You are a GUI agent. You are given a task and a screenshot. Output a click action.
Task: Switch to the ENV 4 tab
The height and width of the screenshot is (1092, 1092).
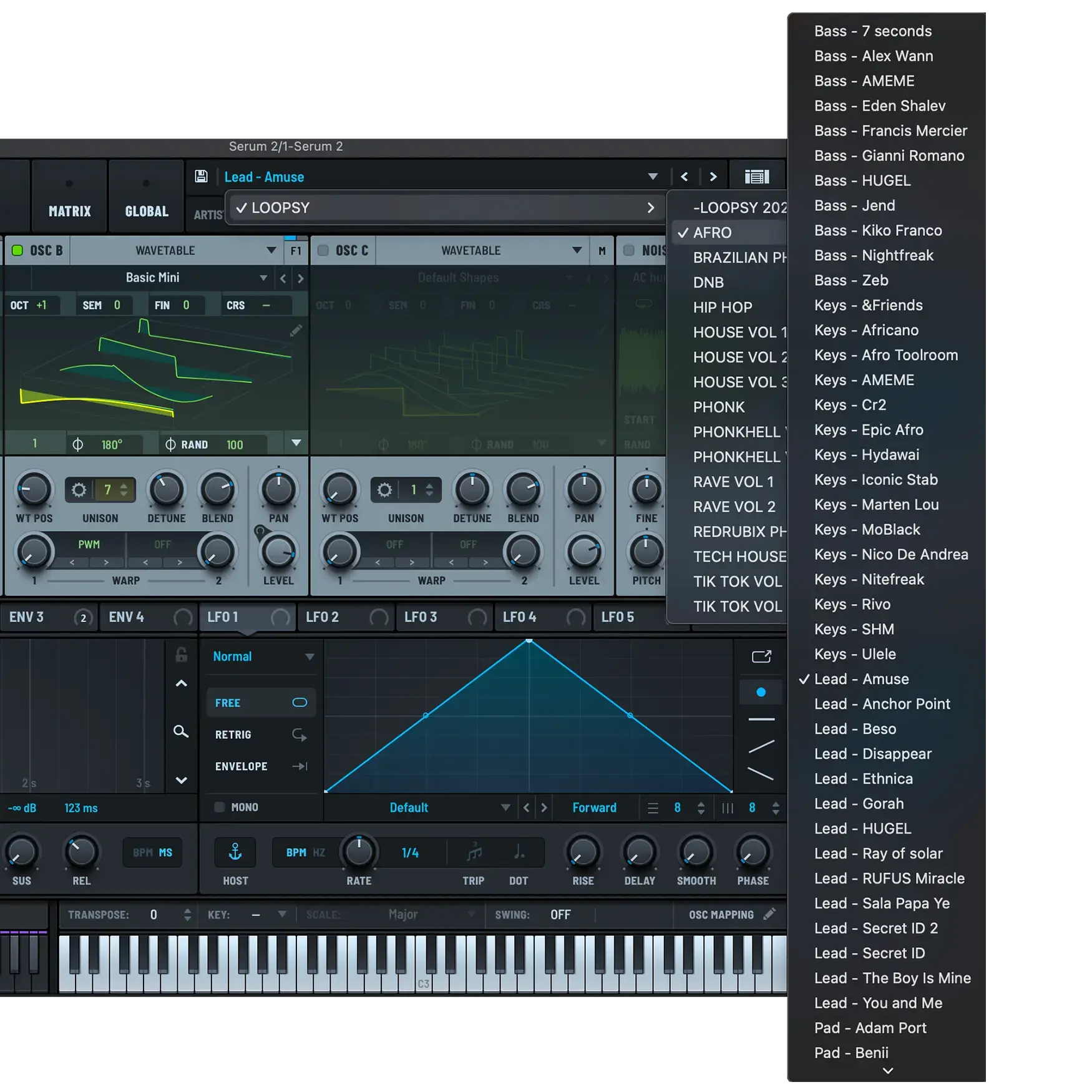pos(149,617)
